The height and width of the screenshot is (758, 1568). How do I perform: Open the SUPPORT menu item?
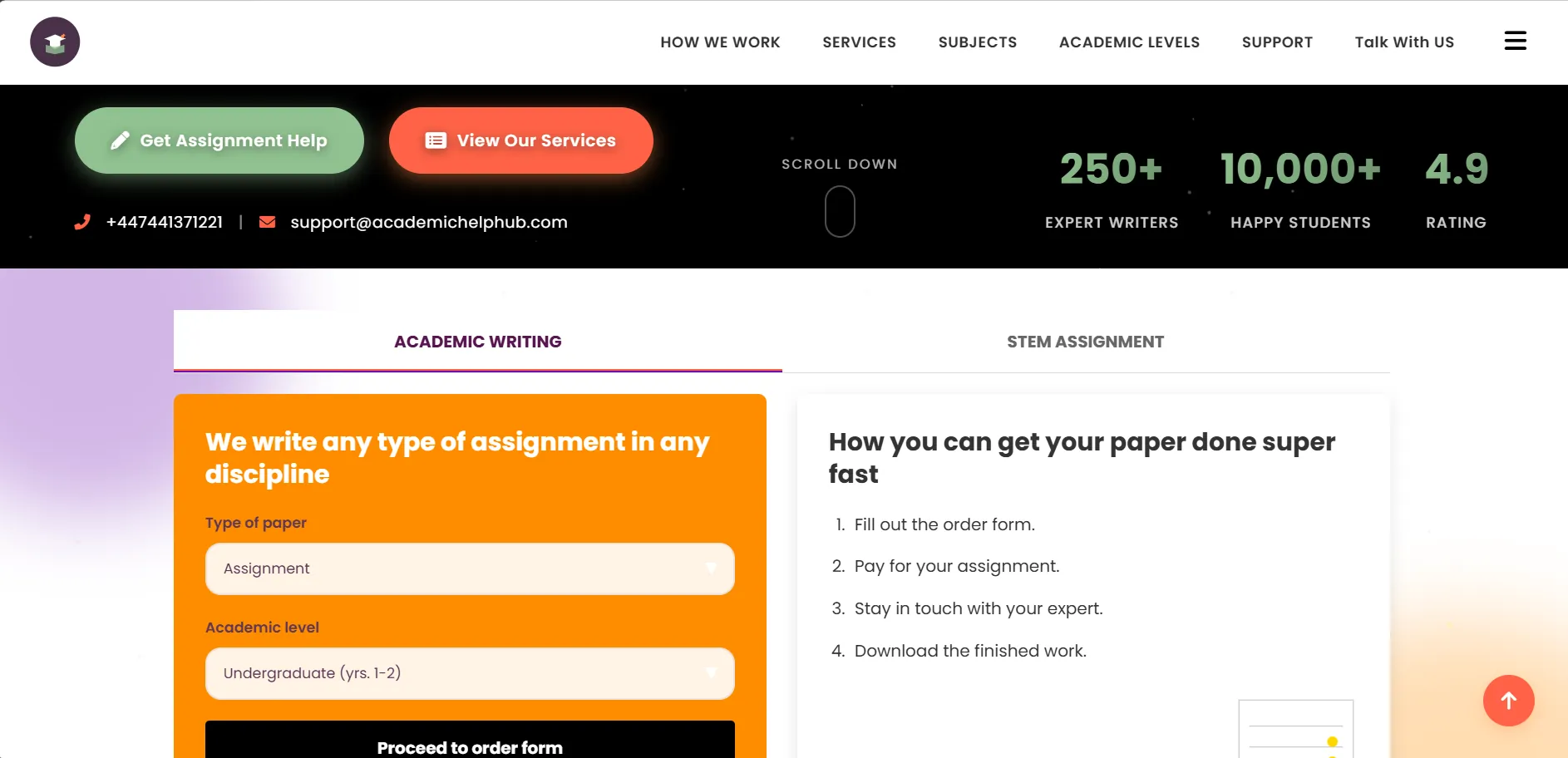pos(1277,42)
